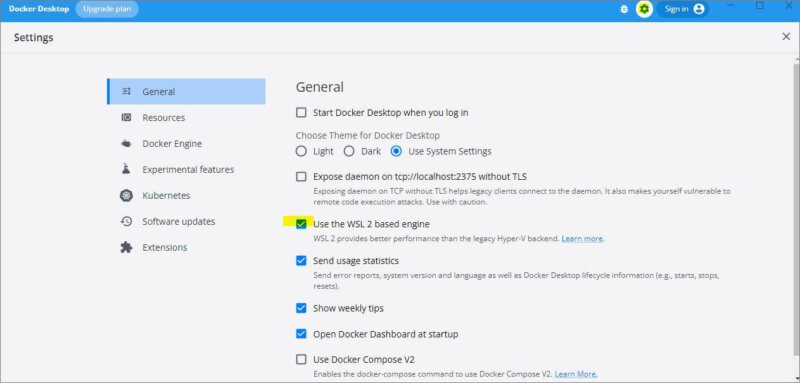Click the Settings heading text

point(33,37)
